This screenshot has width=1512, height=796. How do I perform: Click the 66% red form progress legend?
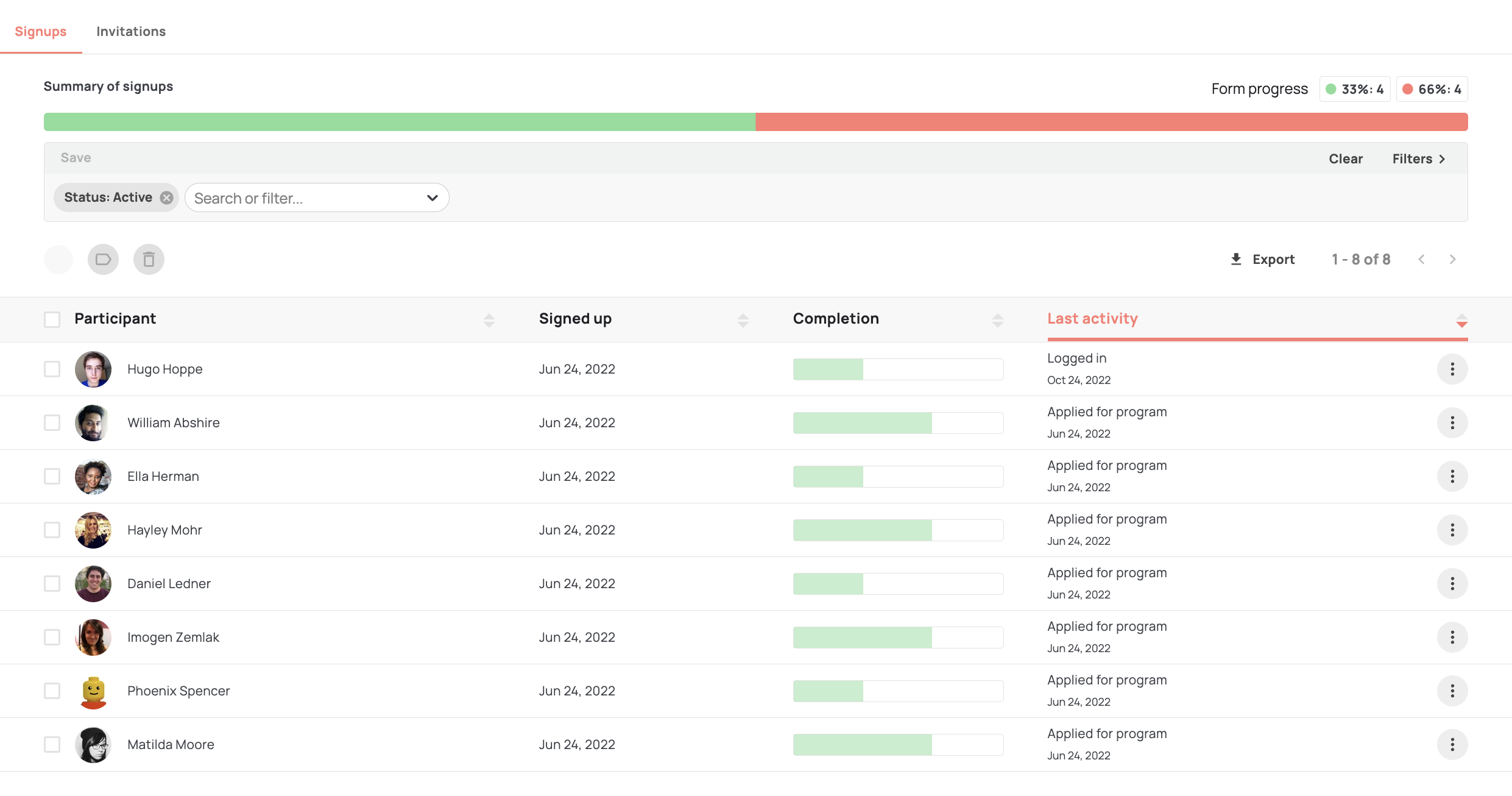pyautogui.click(x=1432, y=89)
